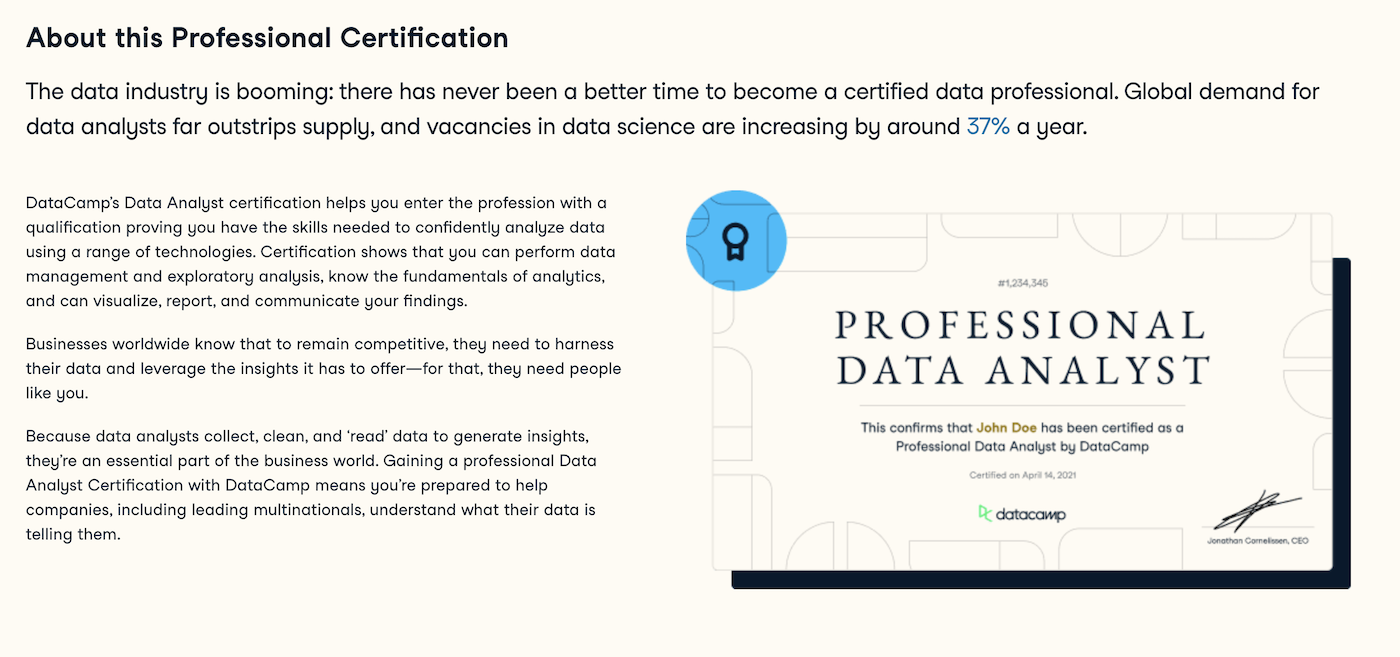1400x657 pixels.
Task: Click the certificate number #1,234,345
Action: click(x=1022, y=284)
